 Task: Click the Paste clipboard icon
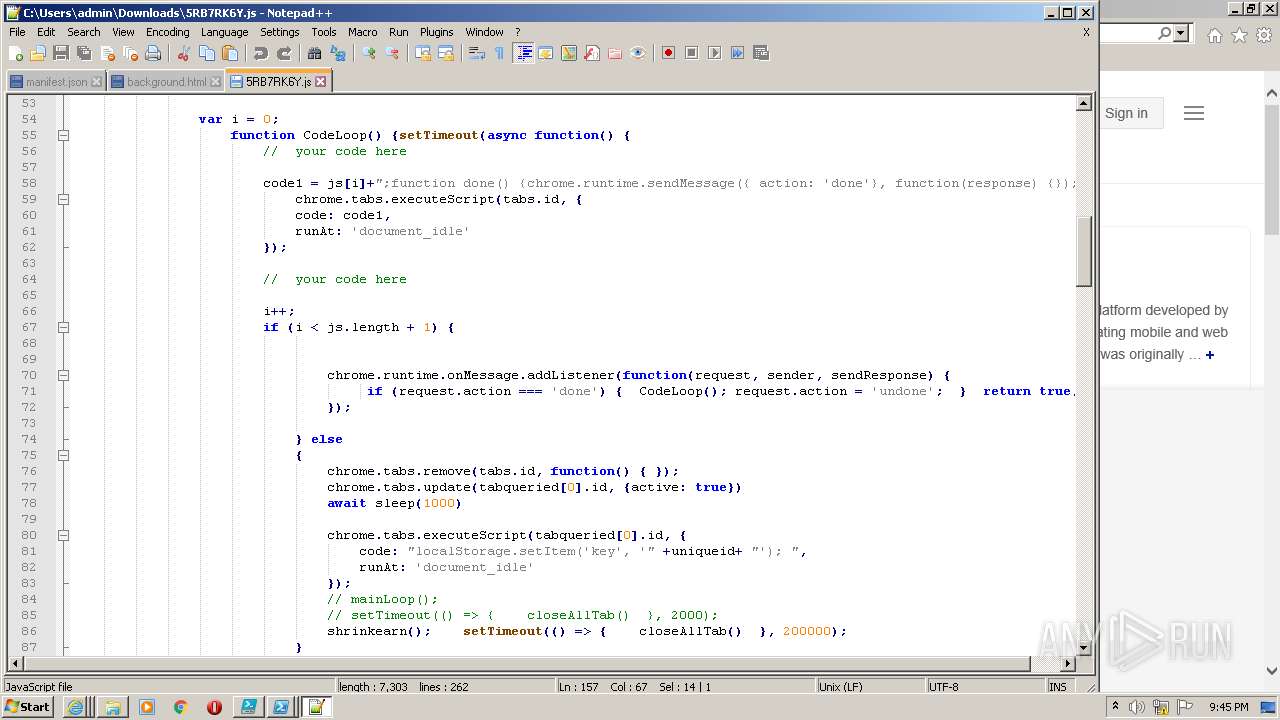[x=230, y=53]
